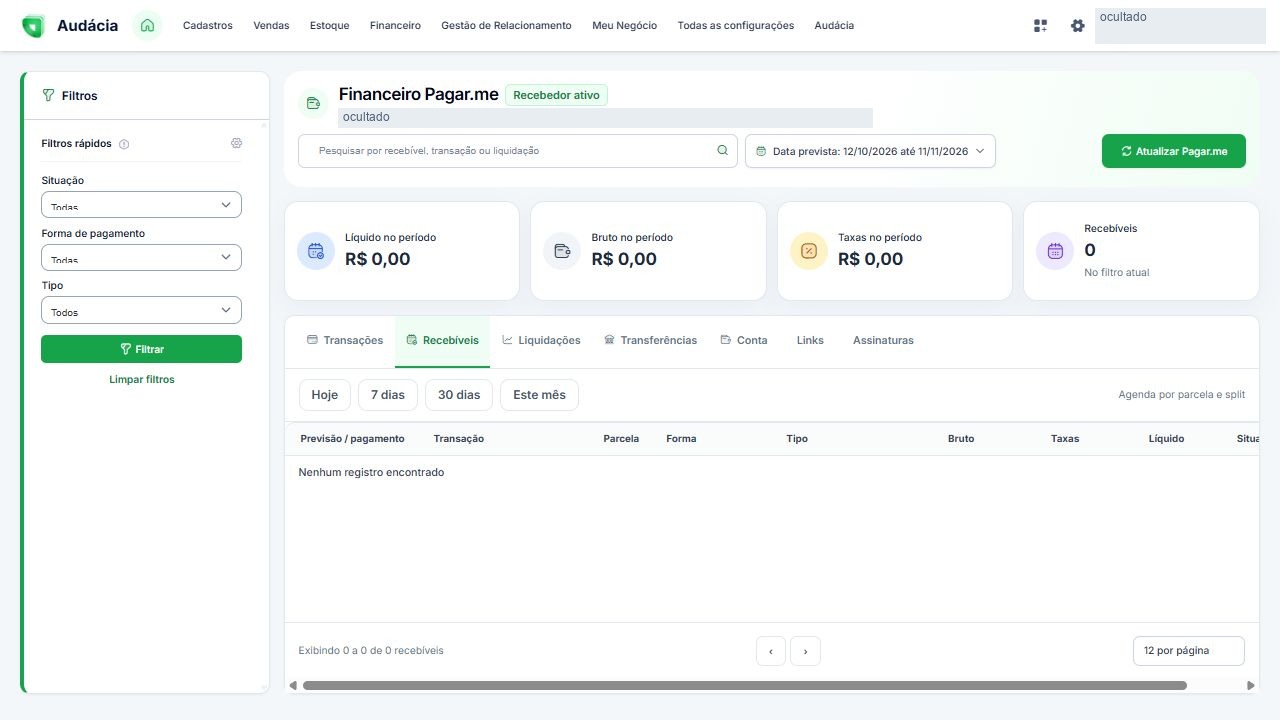Click Limpar filtros link

click(141, 380)
